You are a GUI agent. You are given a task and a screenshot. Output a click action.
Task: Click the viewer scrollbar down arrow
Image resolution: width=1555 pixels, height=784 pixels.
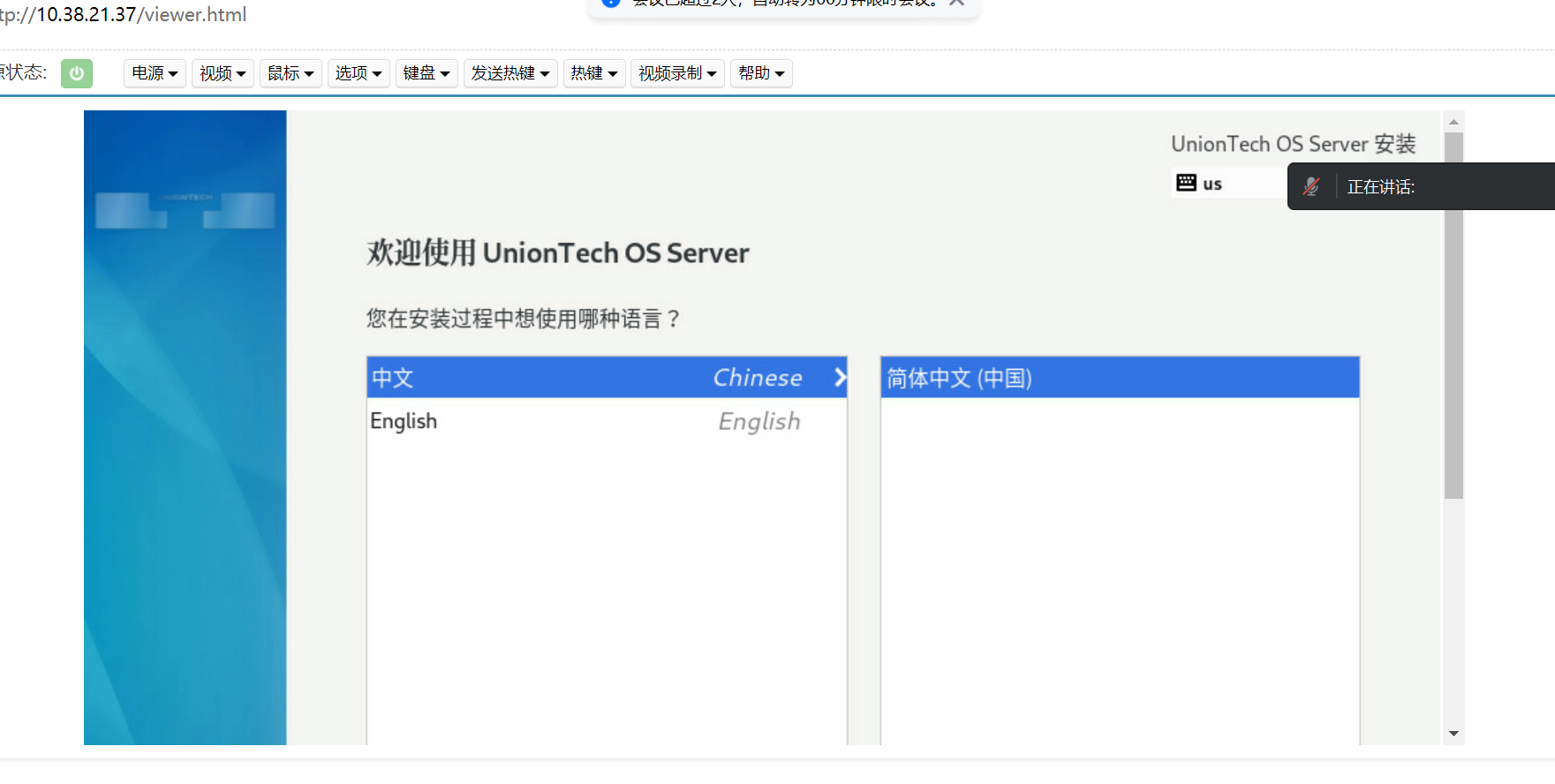1453,734
